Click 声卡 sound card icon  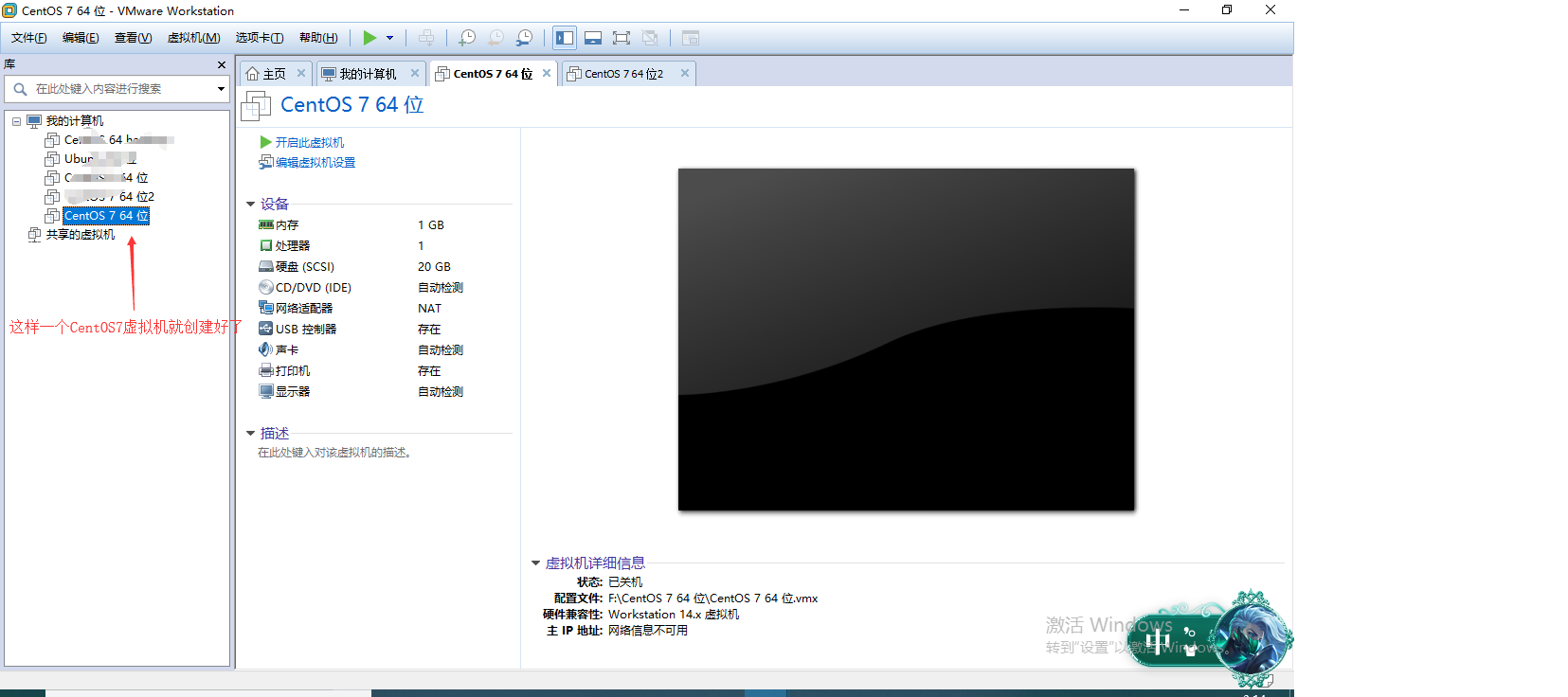pos(266,350)
